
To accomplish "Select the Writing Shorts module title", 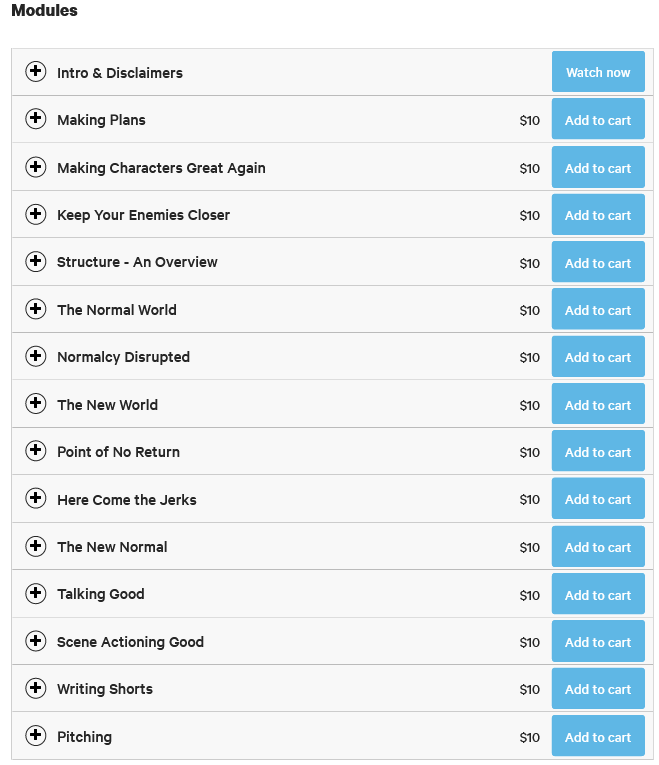I will (105, 689).
